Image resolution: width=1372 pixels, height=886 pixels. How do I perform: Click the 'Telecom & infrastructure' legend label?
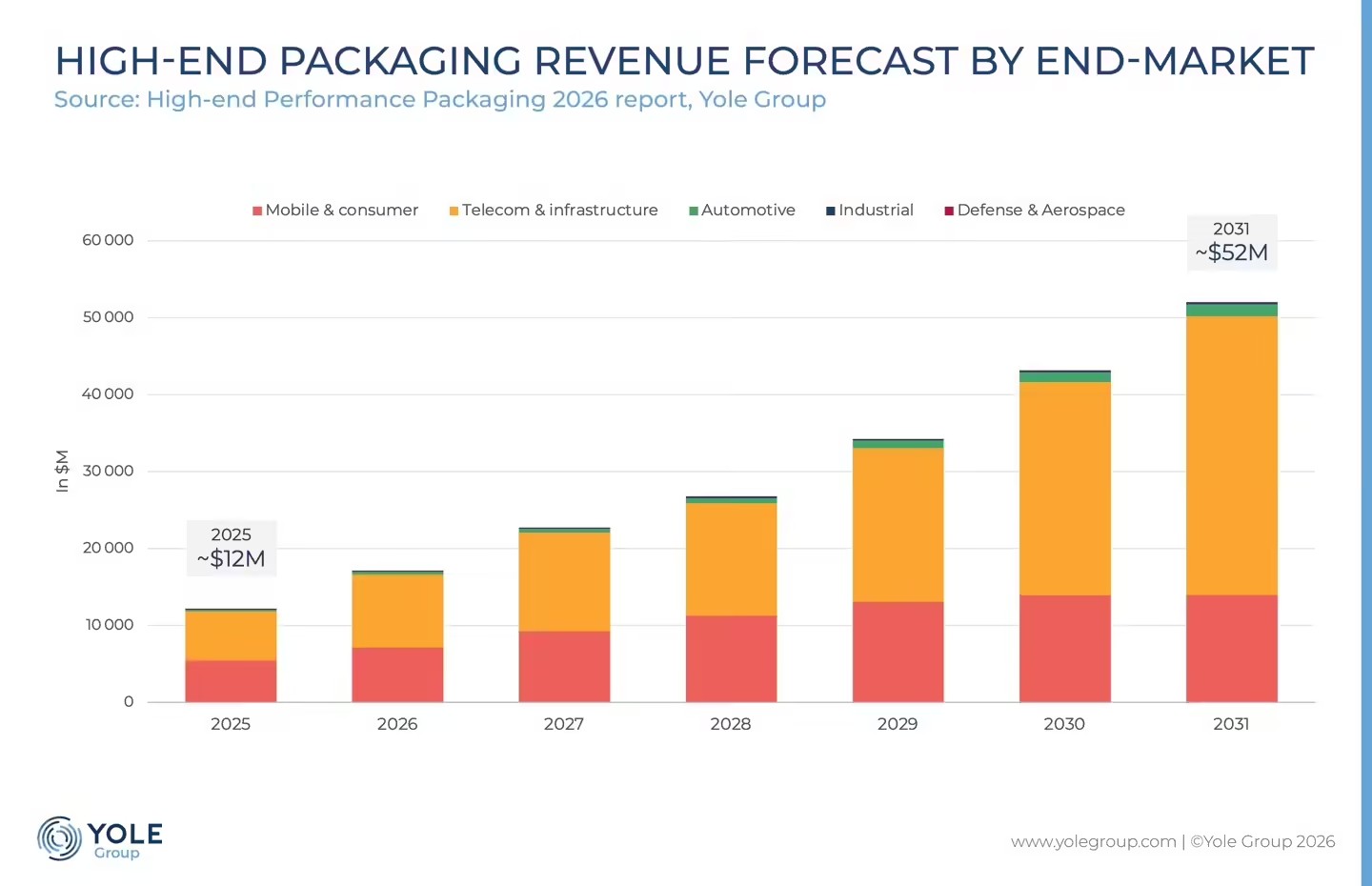tap(560, 210)
